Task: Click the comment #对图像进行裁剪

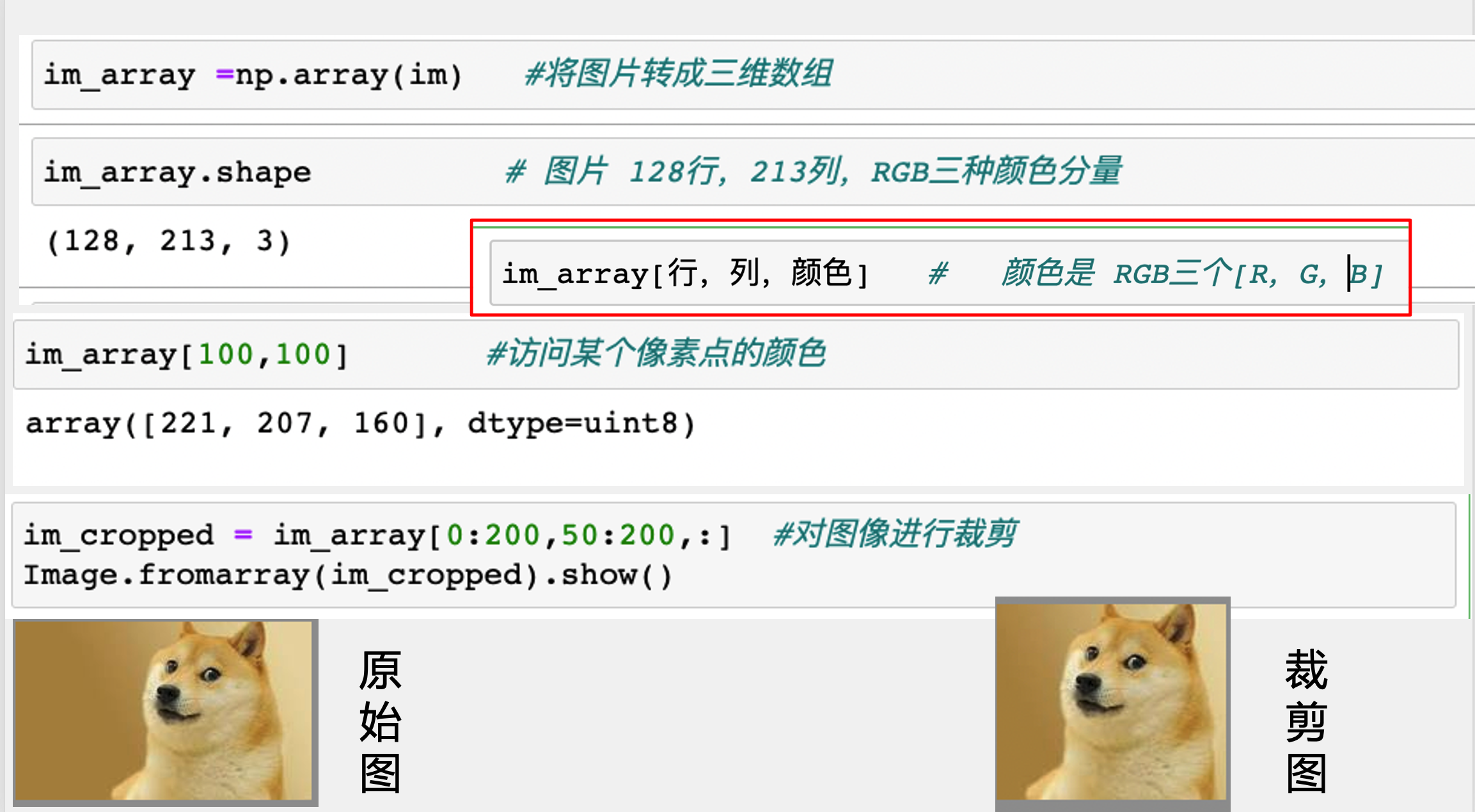Action: pyautogui.click(x=894, y=534)
